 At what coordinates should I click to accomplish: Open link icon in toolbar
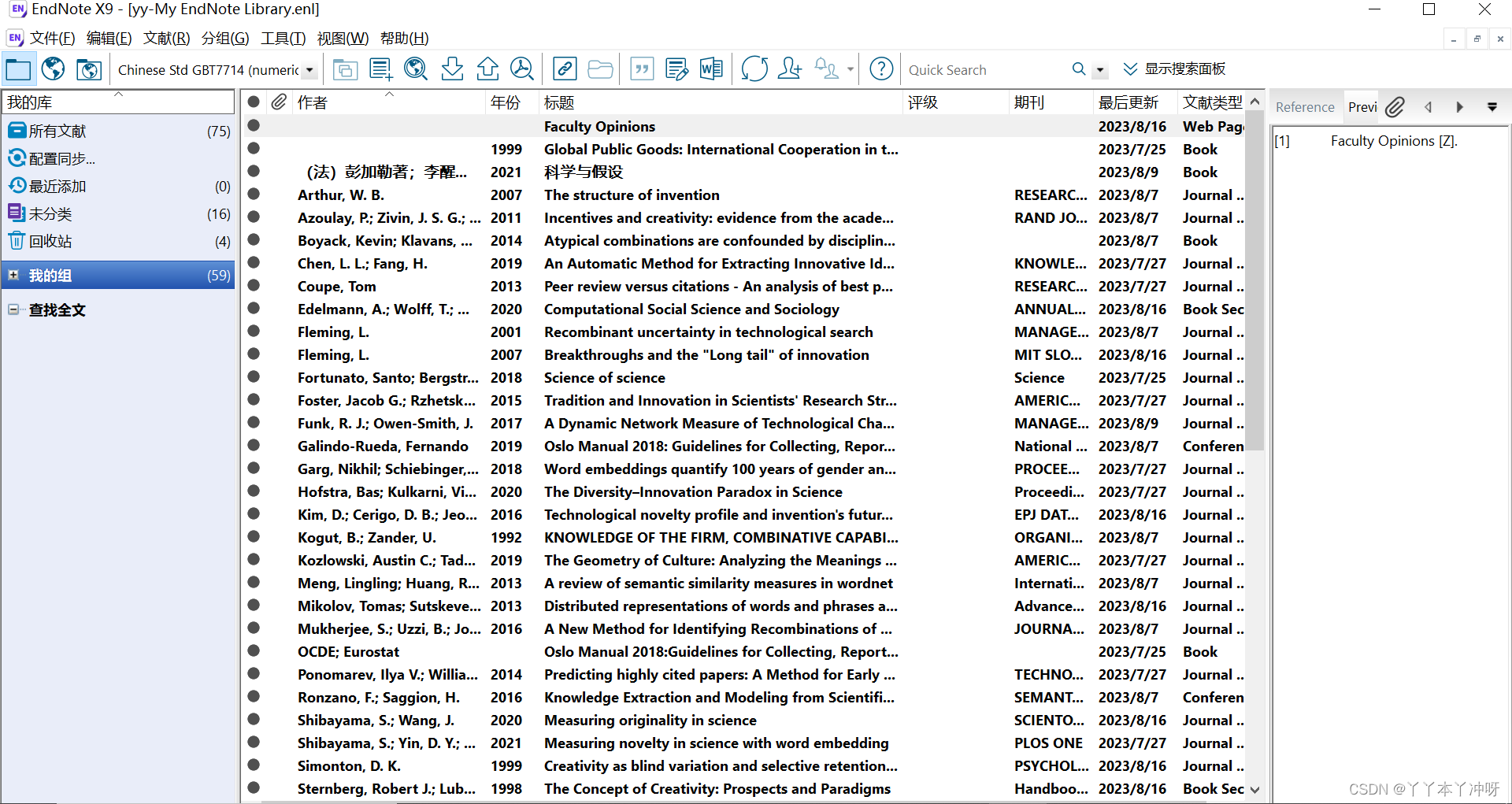565,69
